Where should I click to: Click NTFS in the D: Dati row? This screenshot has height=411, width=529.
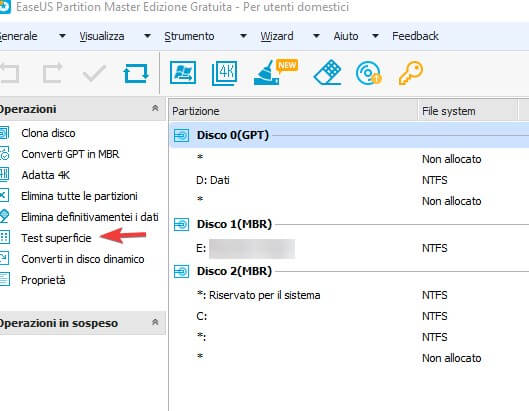point(435,180)
